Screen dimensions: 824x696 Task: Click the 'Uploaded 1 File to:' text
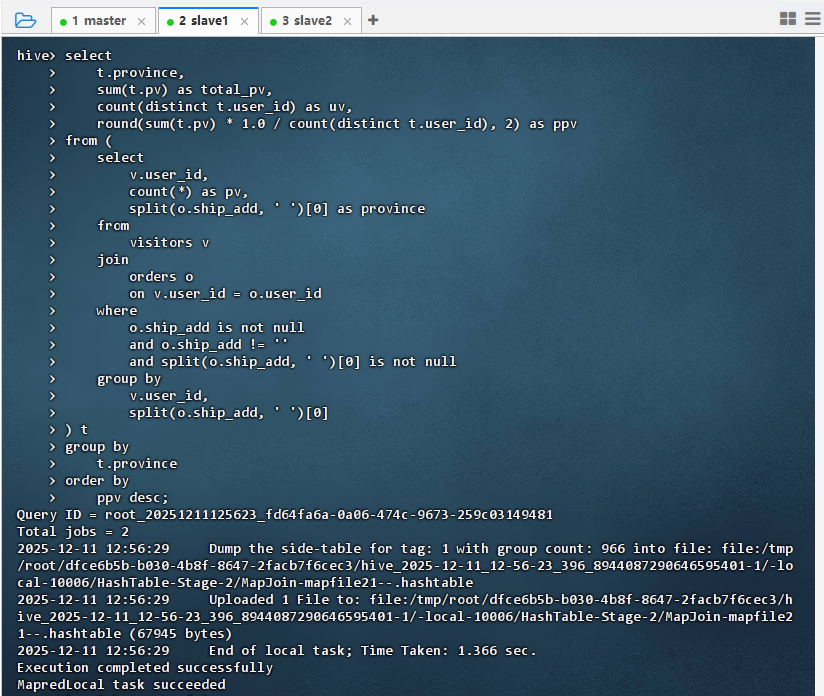pyautogui.click(x=285, y=600)
